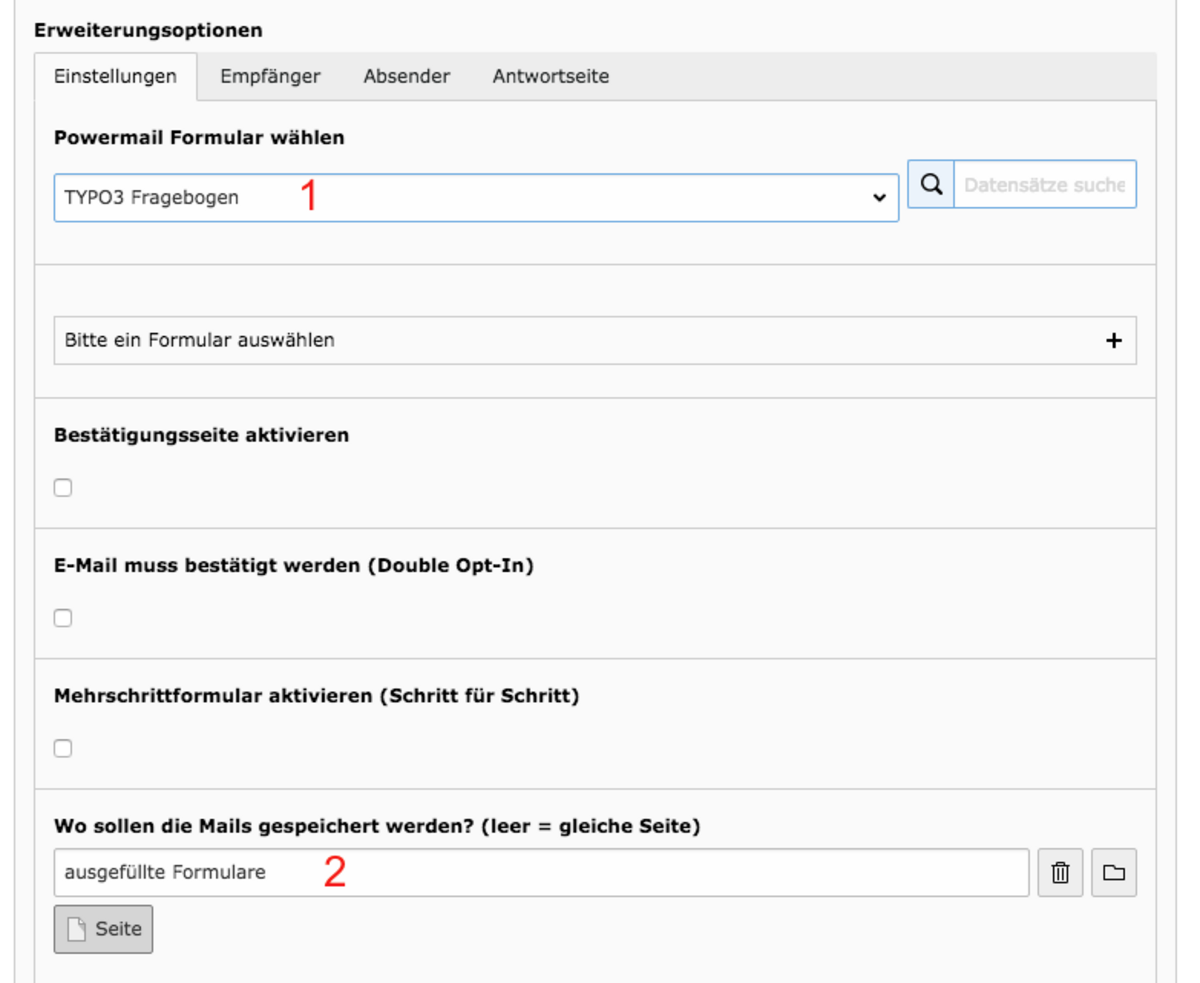Expand the Bitte ein Formular auswählen row
Viewport: 1200px width, 983px height.
coord(595,341)
